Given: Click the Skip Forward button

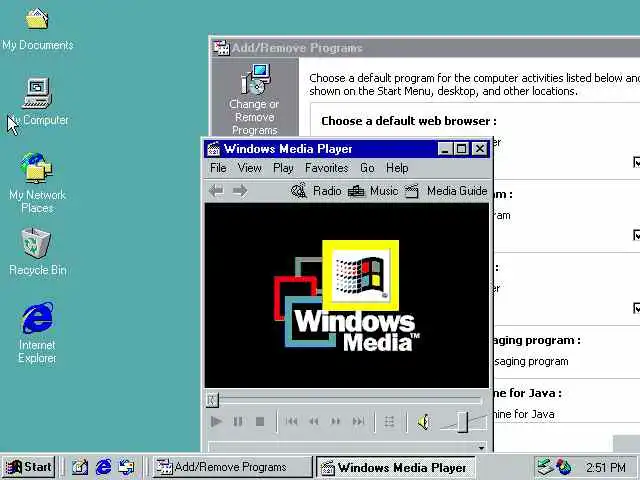Looking at the screenshot, I should [358, 421].
